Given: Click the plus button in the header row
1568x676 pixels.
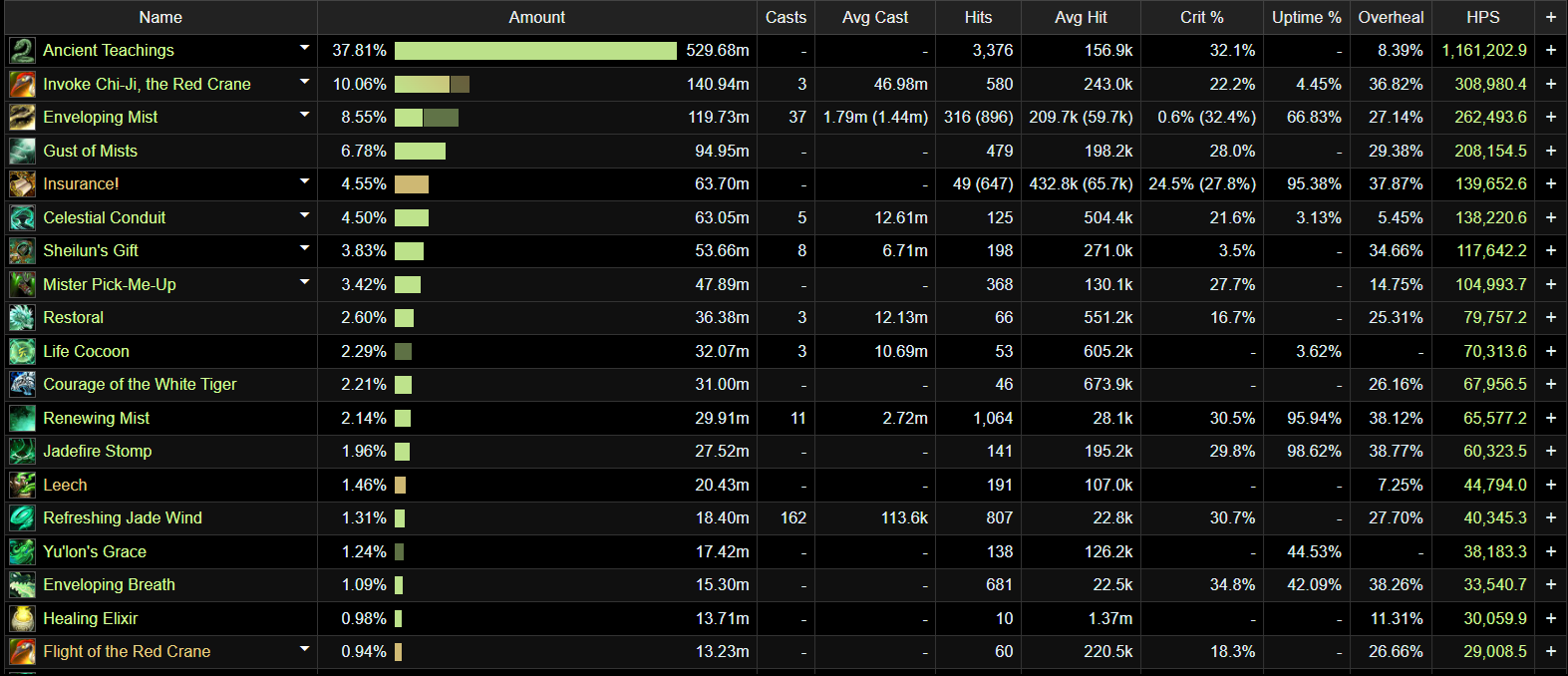Looking at the screenshot, I should (1550, 17).
